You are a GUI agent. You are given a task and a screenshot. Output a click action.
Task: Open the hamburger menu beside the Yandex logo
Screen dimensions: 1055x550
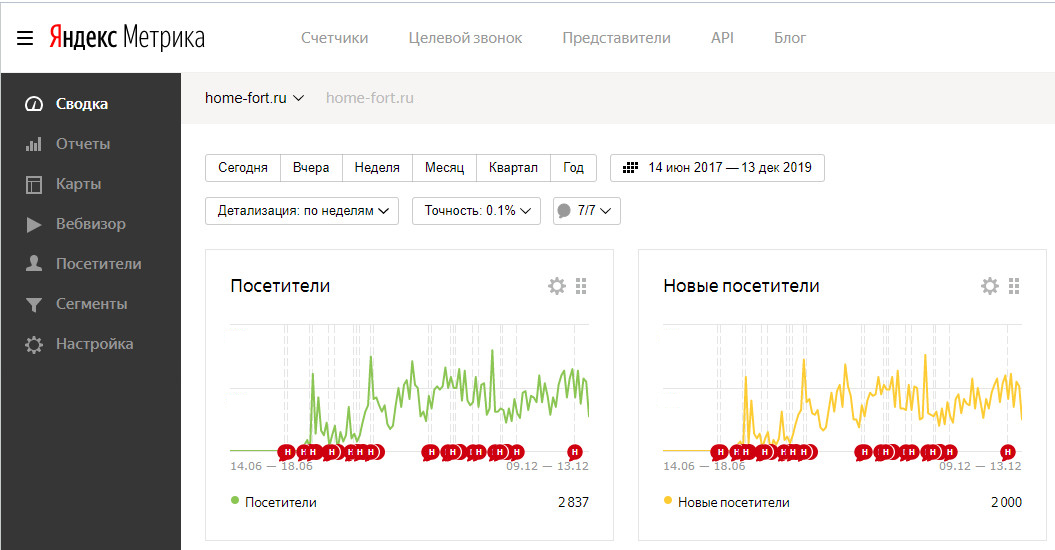coord(25,38)
